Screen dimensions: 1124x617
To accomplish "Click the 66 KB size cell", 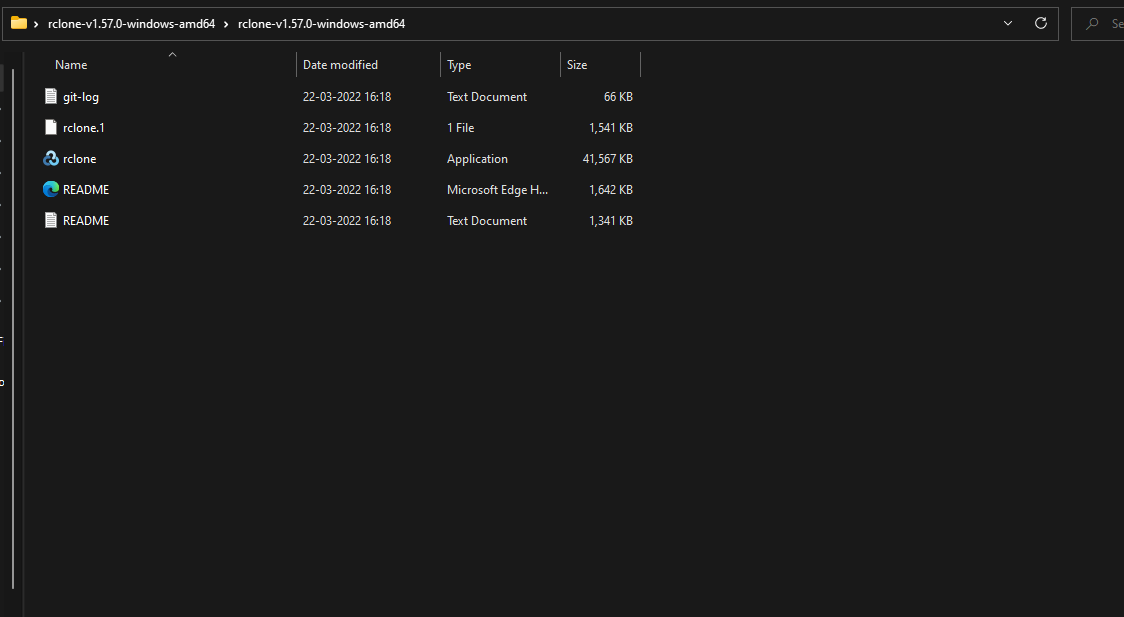I will click(x=618, y=97).
